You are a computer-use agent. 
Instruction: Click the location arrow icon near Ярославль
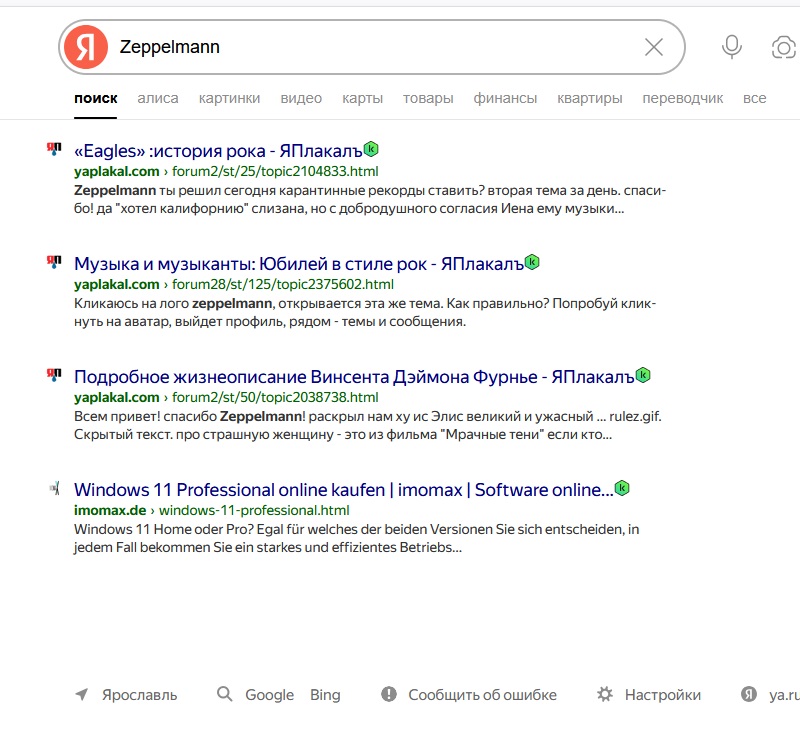coord(82,694)
